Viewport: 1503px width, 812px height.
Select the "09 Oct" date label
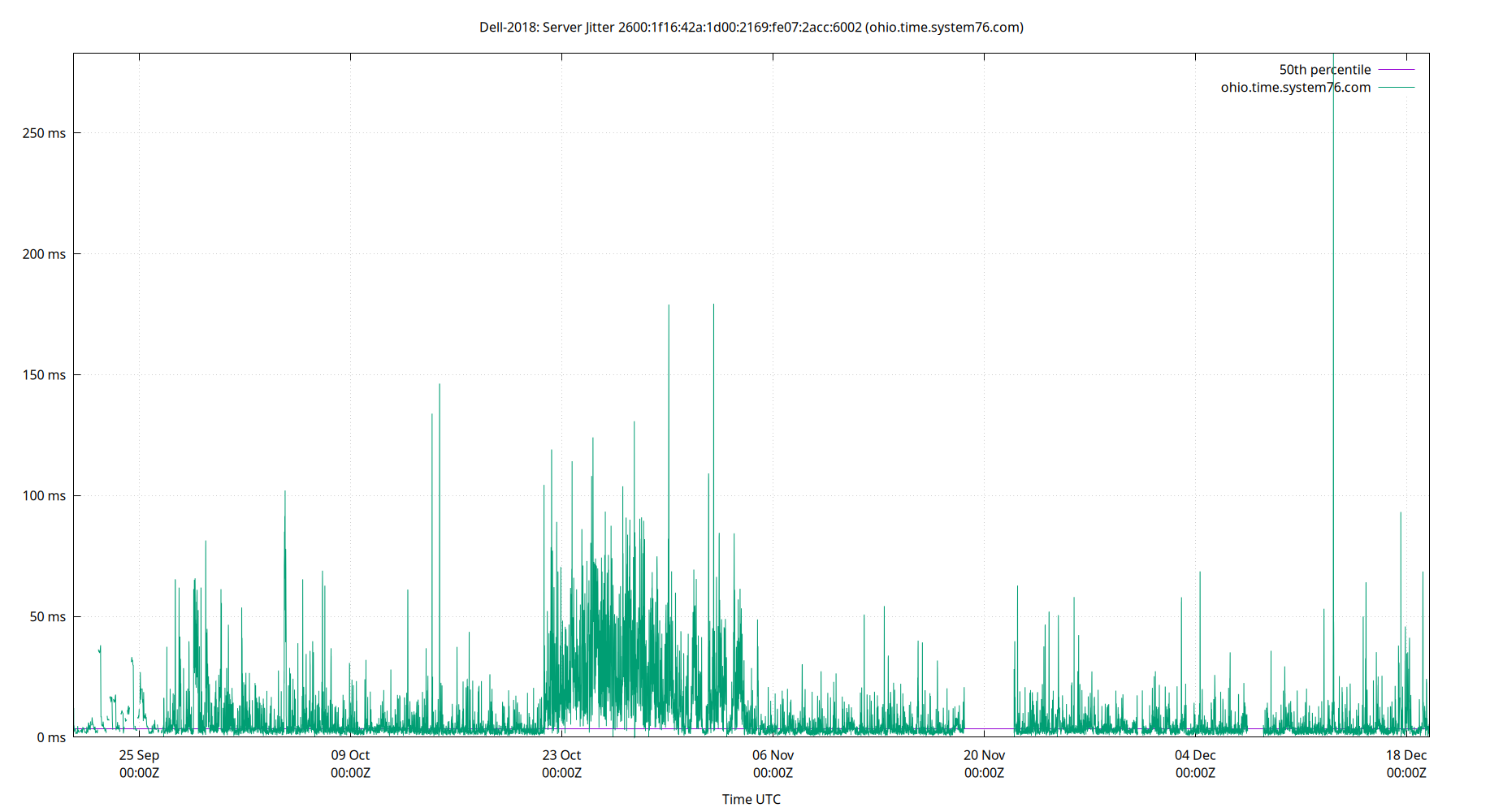click(350, 755)
